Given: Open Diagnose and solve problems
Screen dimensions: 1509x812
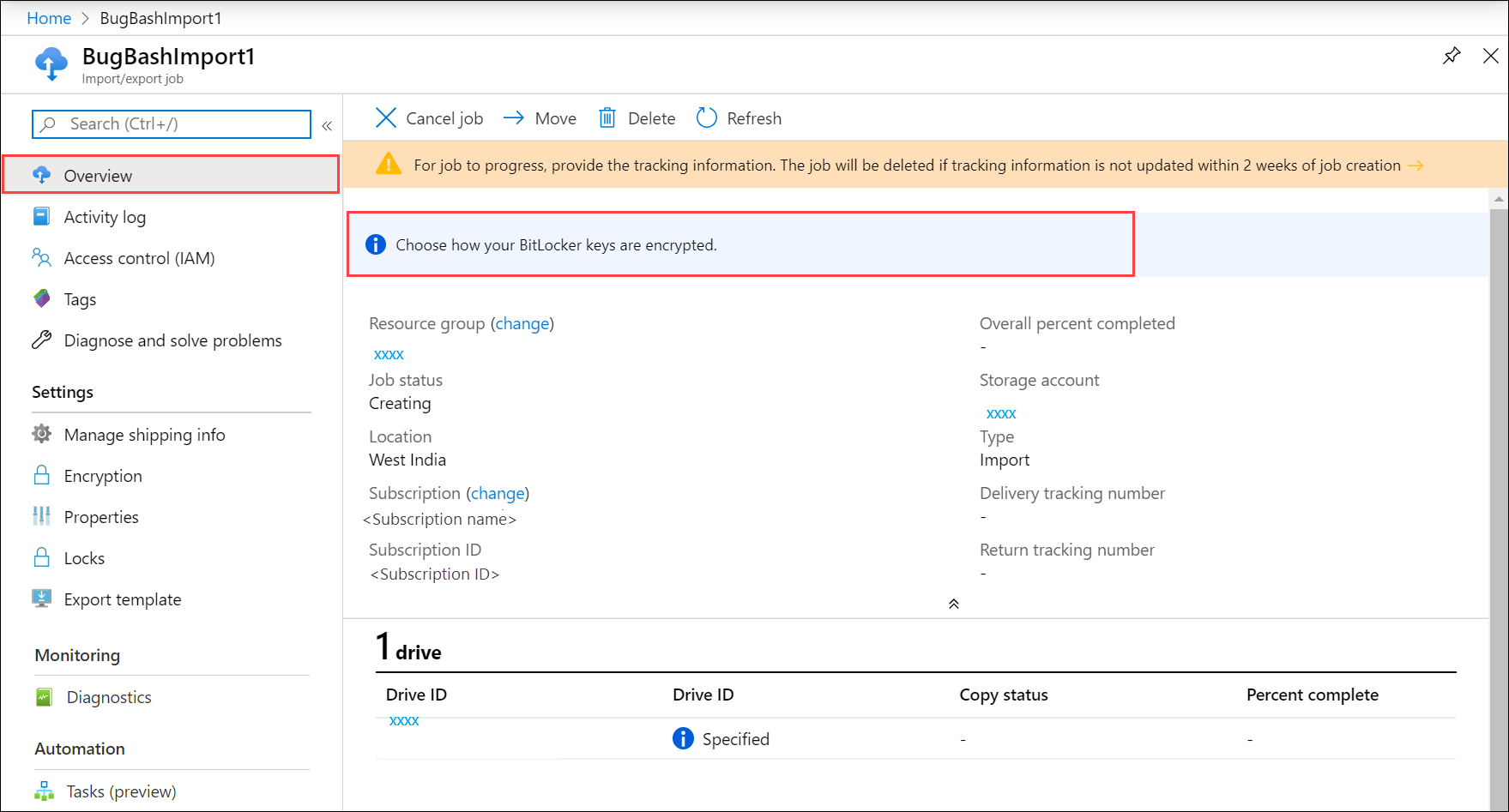Looking at the screenshot, I should coord(172,340).
